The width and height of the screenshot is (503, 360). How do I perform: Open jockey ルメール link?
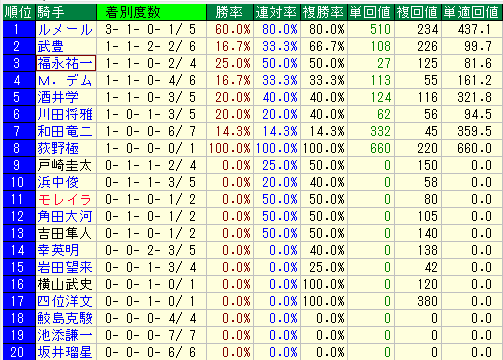[65, 30]
